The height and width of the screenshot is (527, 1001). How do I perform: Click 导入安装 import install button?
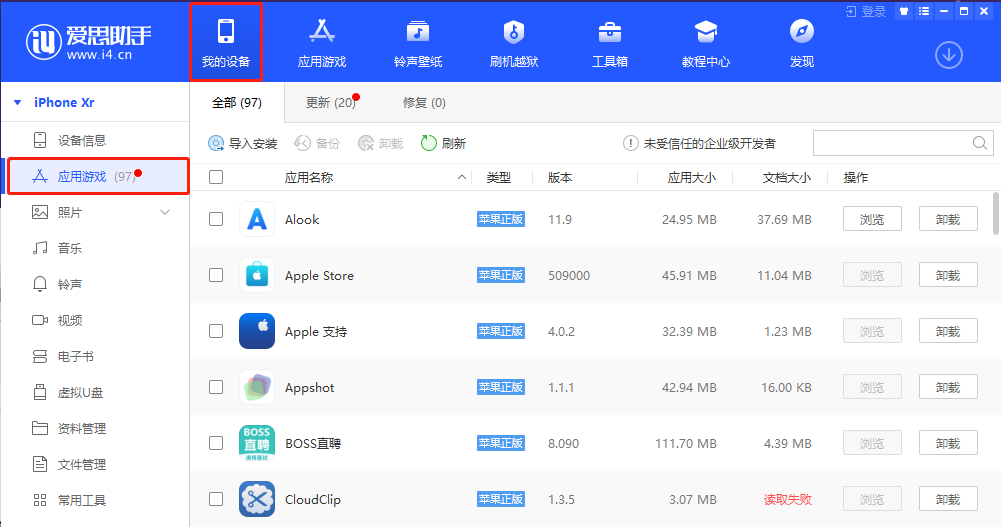click(243, 144)
